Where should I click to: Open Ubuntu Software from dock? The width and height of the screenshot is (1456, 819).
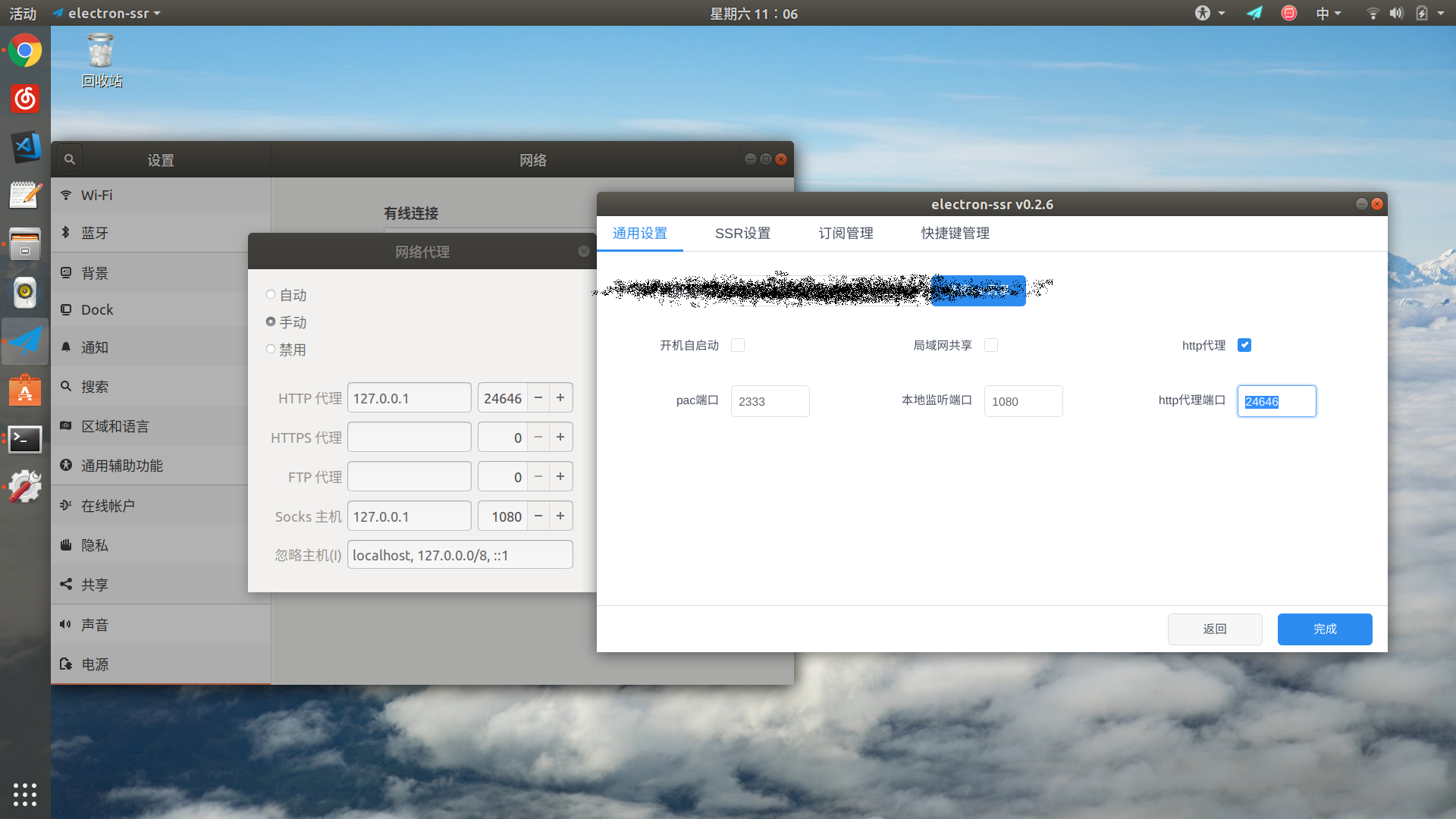(x=25, y=391)
